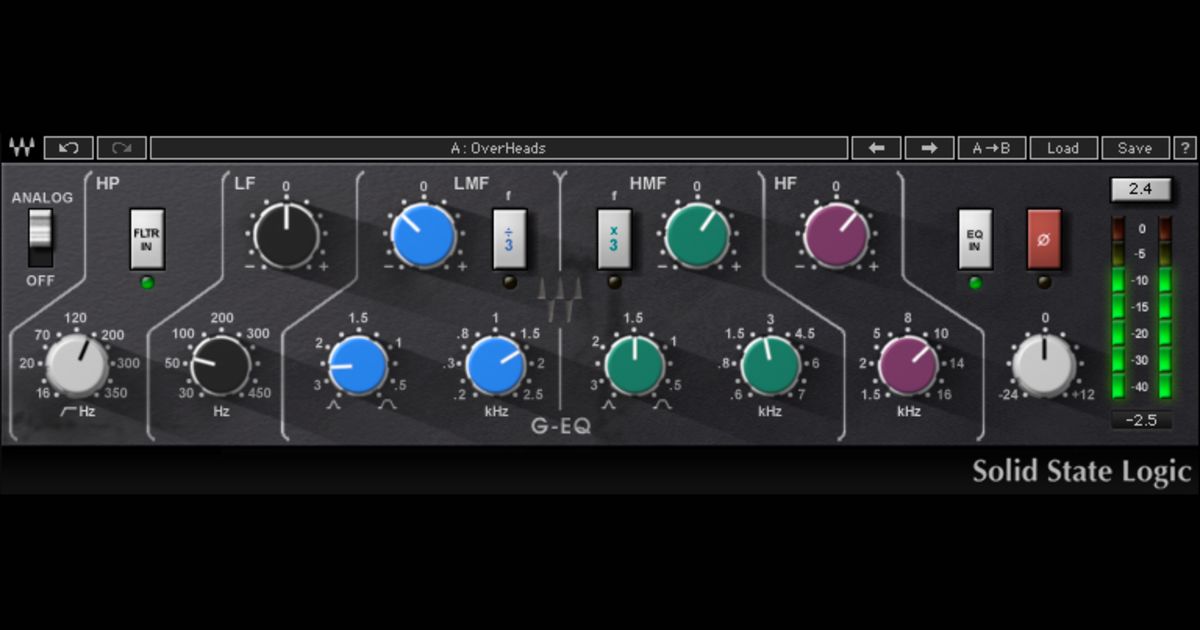1200x630 pixels.
Task: Click the LMF kHz frequency blue knob
Action: point(496,365)
